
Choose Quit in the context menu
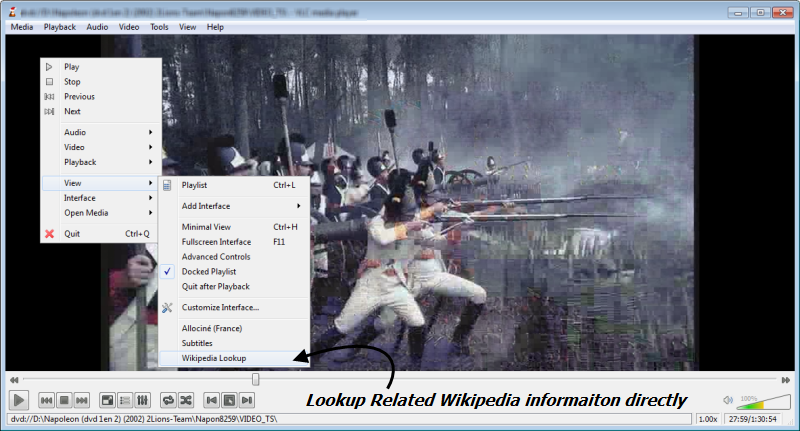(101, 234)
